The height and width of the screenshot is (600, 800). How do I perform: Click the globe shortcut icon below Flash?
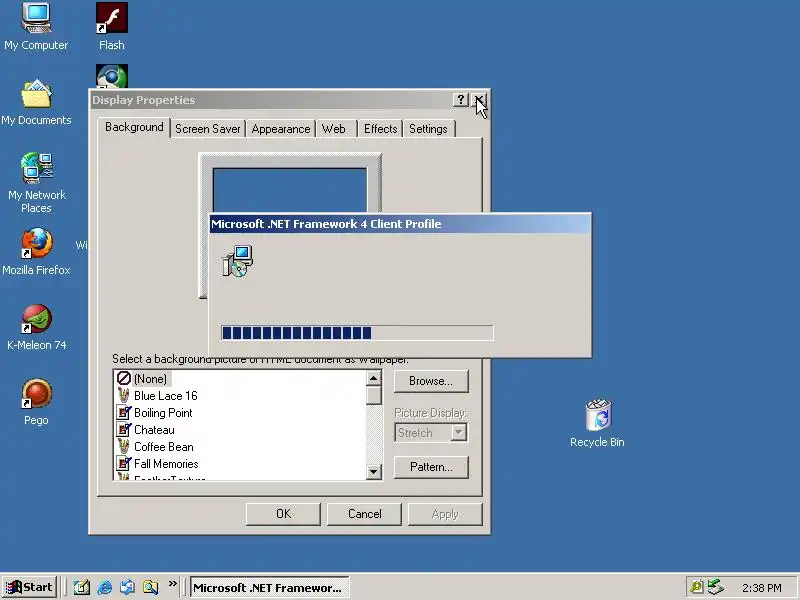[112, 77]
